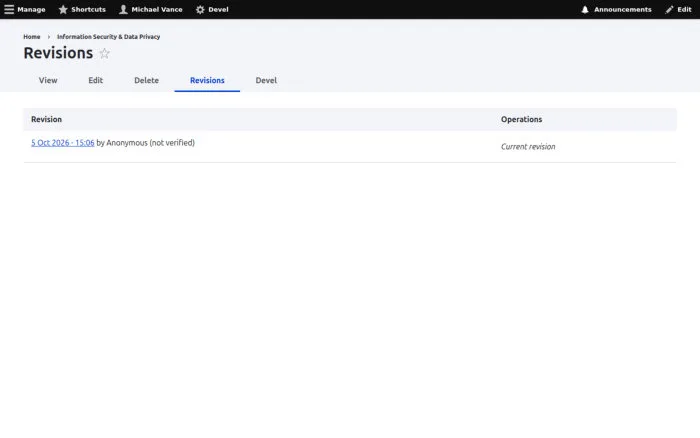Click the Shortcuts toolbar label
The width and height of the screenshot is (700, 438).
(88, 9)
